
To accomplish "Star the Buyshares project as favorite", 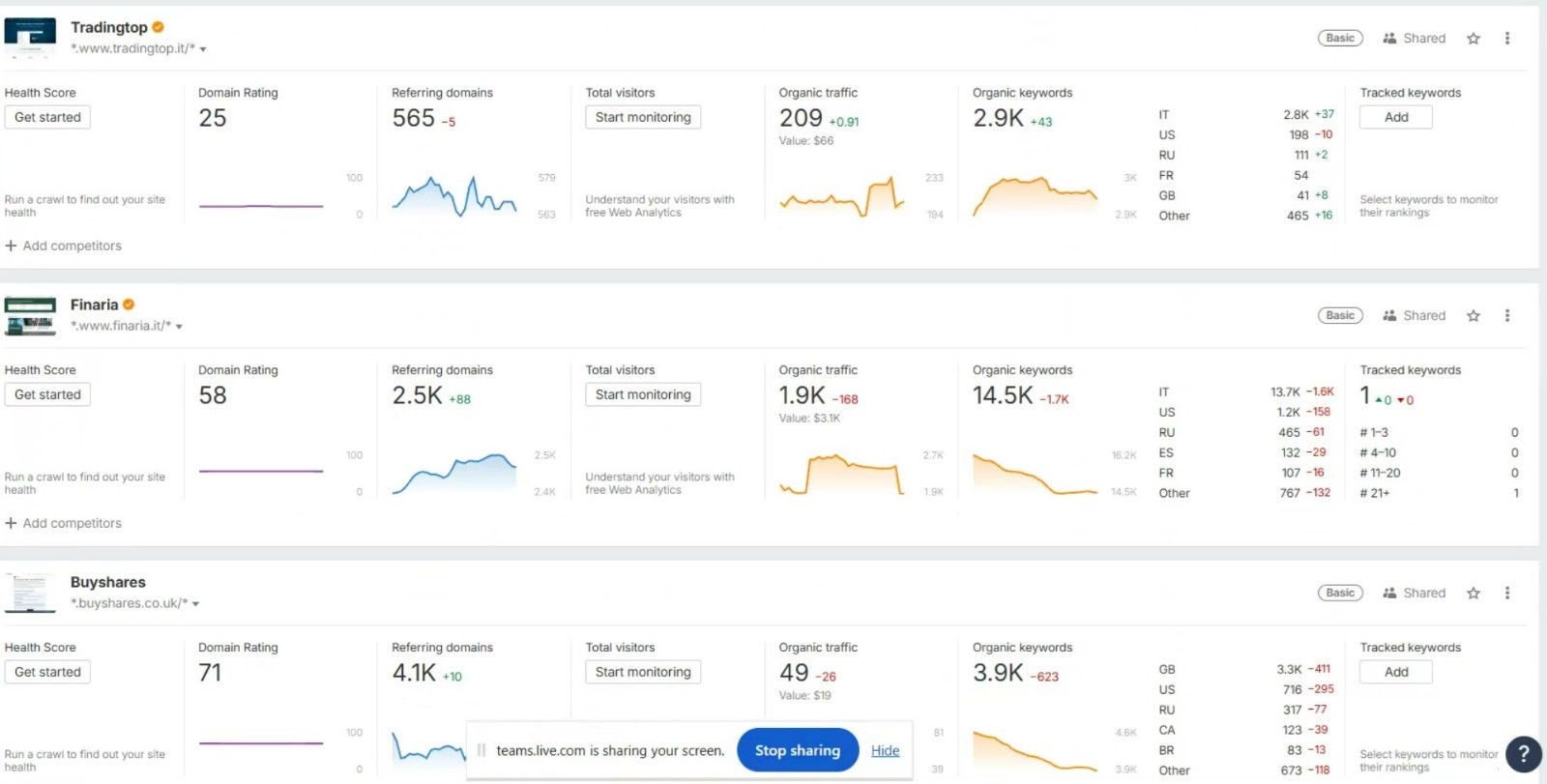I will tap(1474, 594).
